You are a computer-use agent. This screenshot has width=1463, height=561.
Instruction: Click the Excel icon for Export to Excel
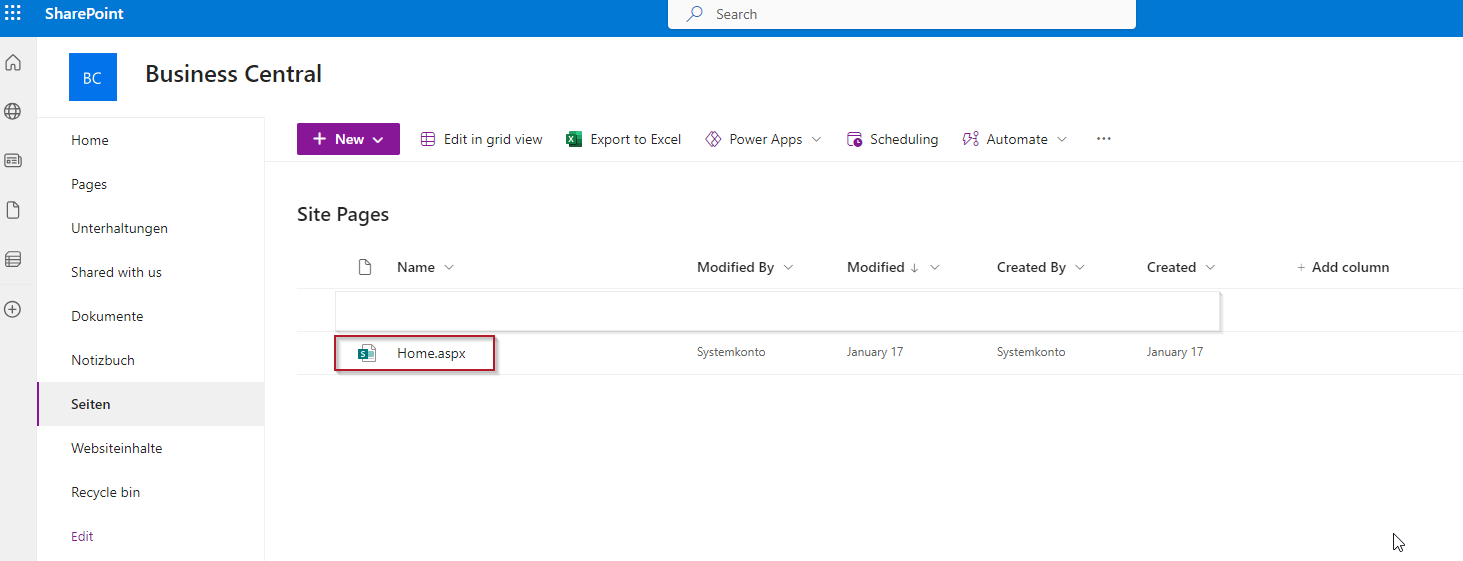(x=574, y=139)
